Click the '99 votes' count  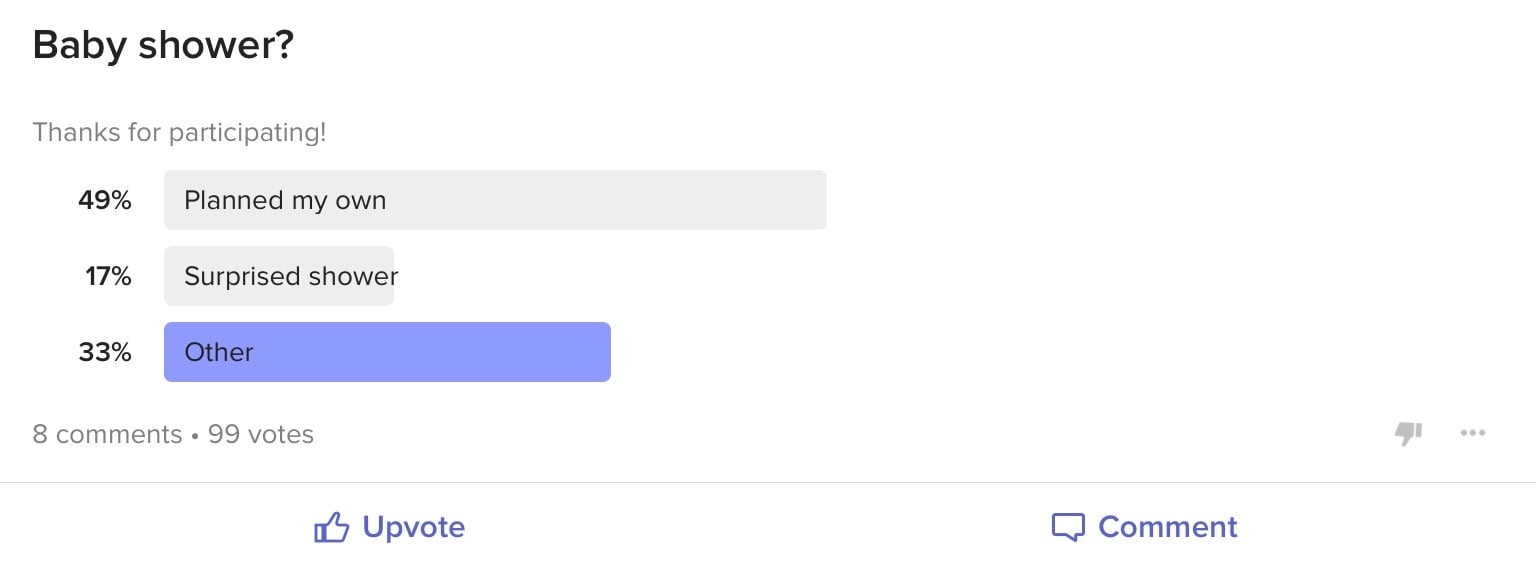(x=261, y=434)
